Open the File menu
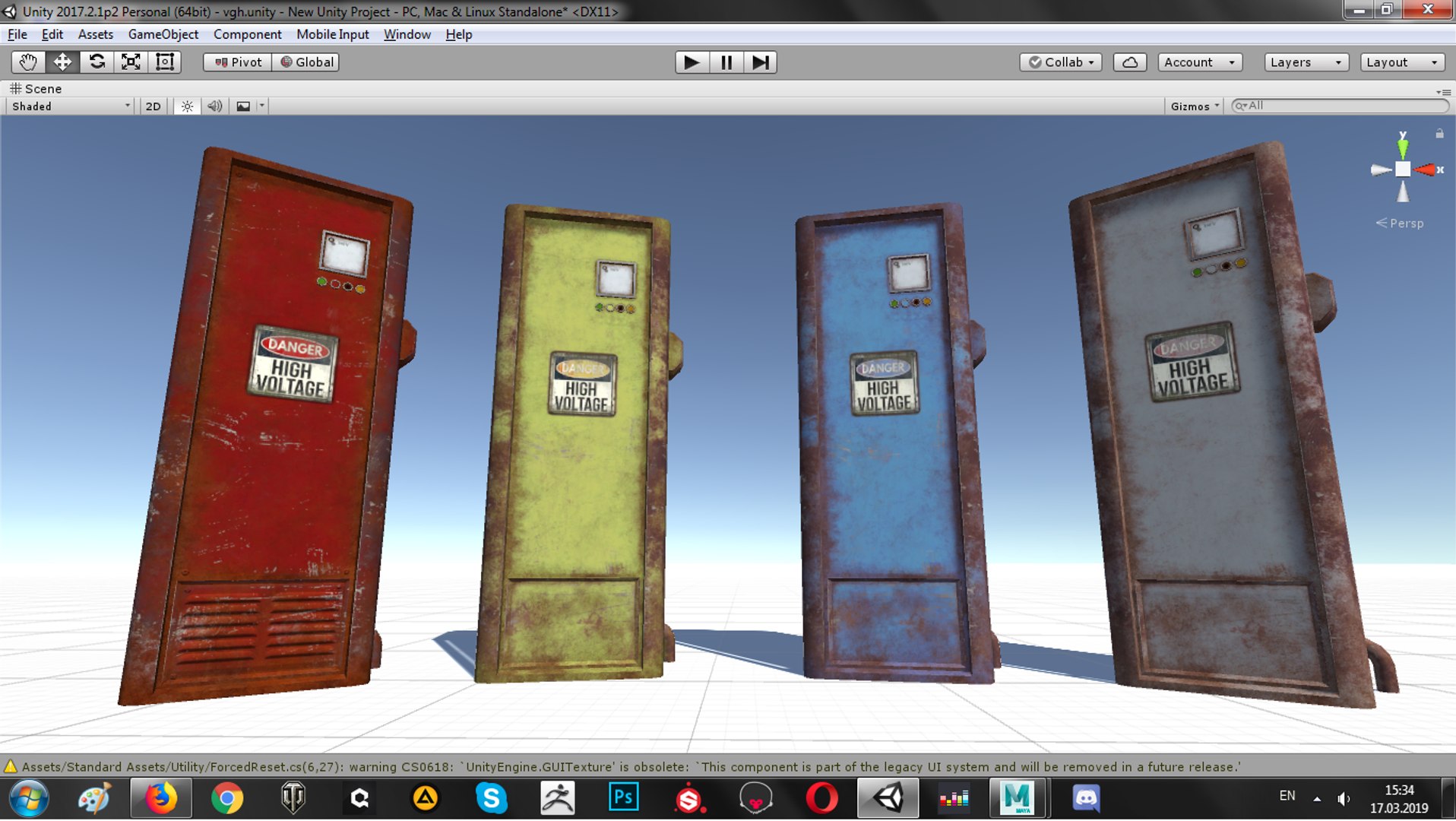 tap(17, 34)
